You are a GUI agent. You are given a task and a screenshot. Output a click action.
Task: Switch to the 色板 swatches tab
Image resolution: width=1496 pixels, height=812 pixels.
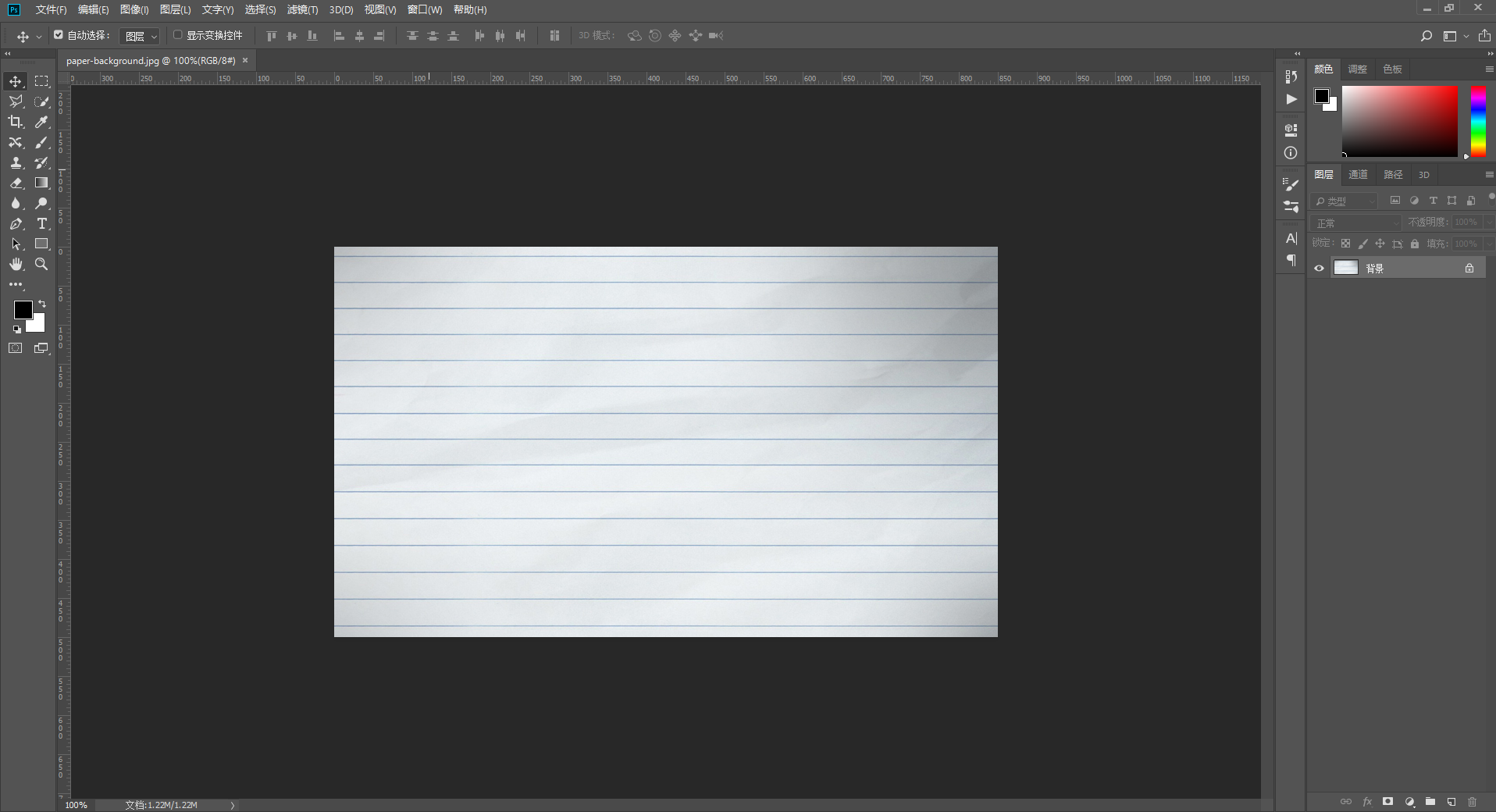(x=1392, y=69)
